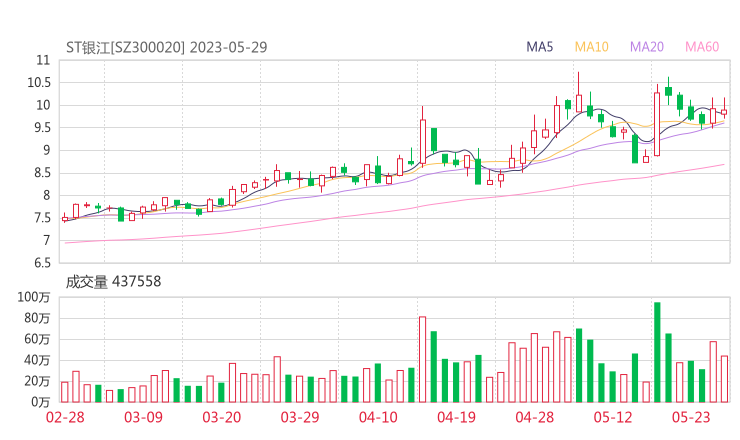
Task: Click the 04-28 date axis marker
Action: [535, 418]
